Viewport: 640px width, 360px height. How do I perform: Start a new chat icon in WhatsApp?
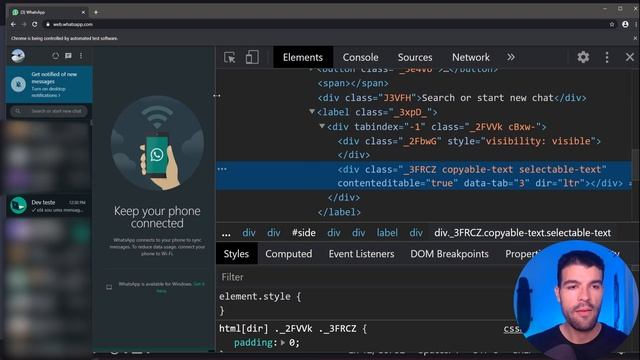(x=68, y=56)
